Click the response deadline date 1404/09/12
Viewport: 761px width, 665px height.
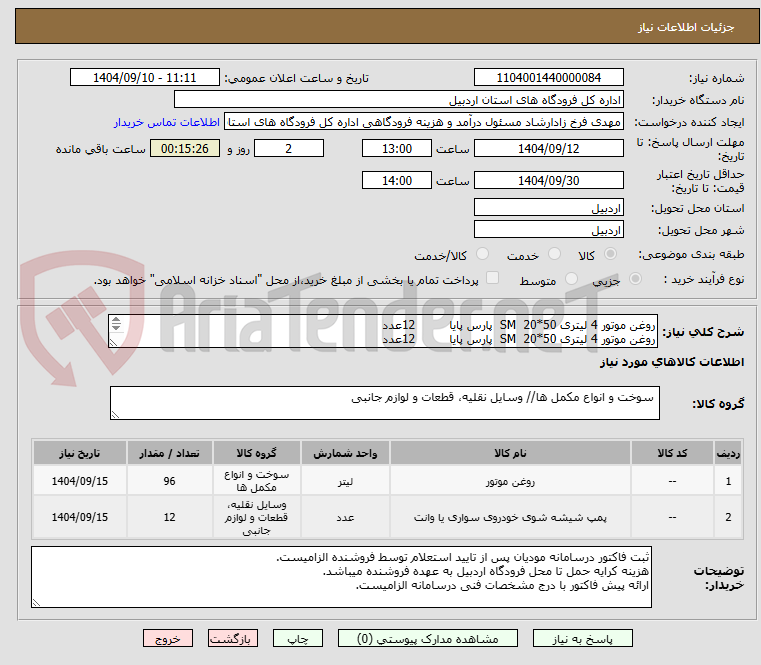click(x=548, y=148)
